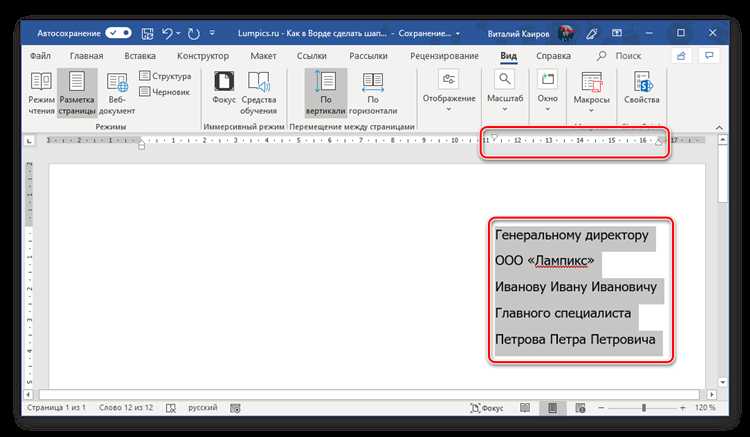Switch to the Главная tab

pyautogui.click(x=87, y=56)
